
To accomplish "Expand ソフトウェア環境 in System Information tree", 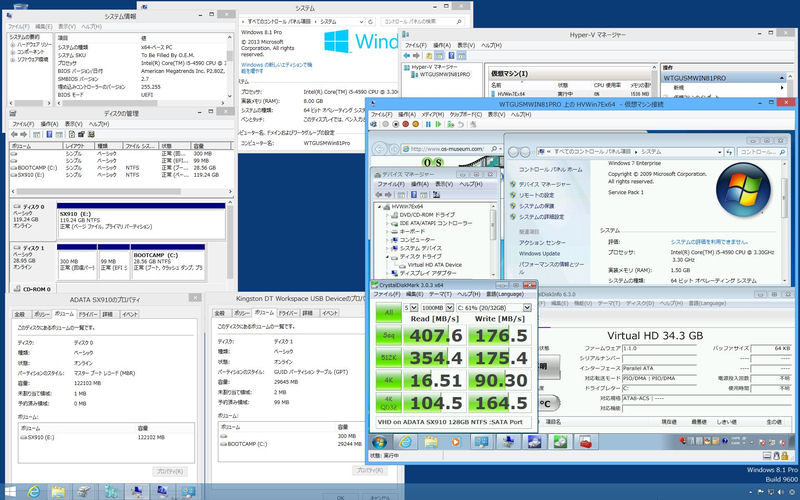I will coord(13,59).
